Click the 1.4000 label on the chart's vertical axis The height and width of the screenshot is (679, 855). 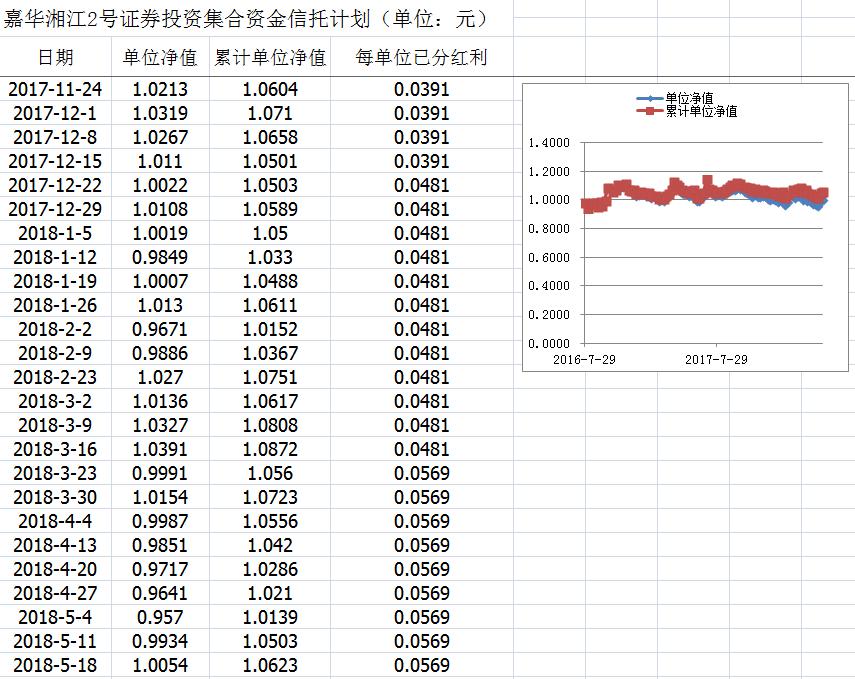click(548, 143)
